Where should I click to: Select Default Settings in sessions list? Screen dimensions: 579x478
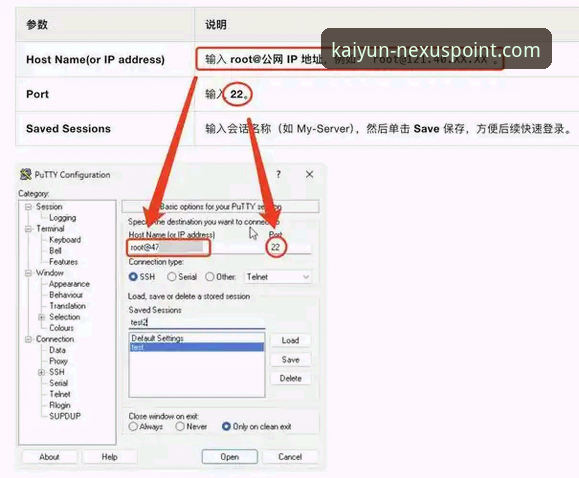[197, 338]
